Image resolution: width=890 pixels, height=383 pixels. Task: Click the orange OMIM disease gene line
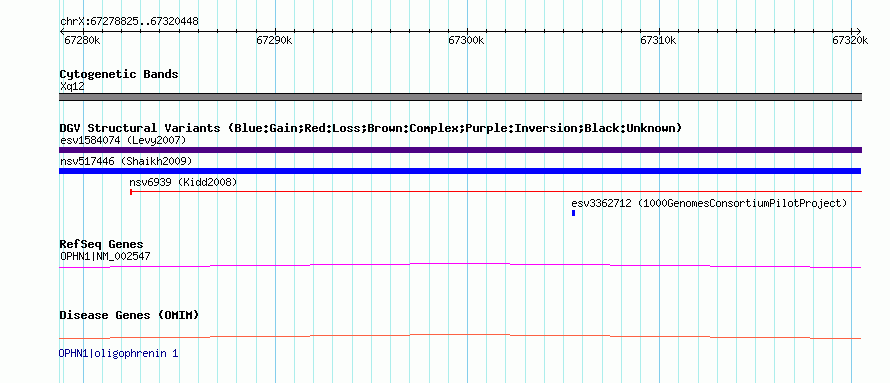pos(460,336)
